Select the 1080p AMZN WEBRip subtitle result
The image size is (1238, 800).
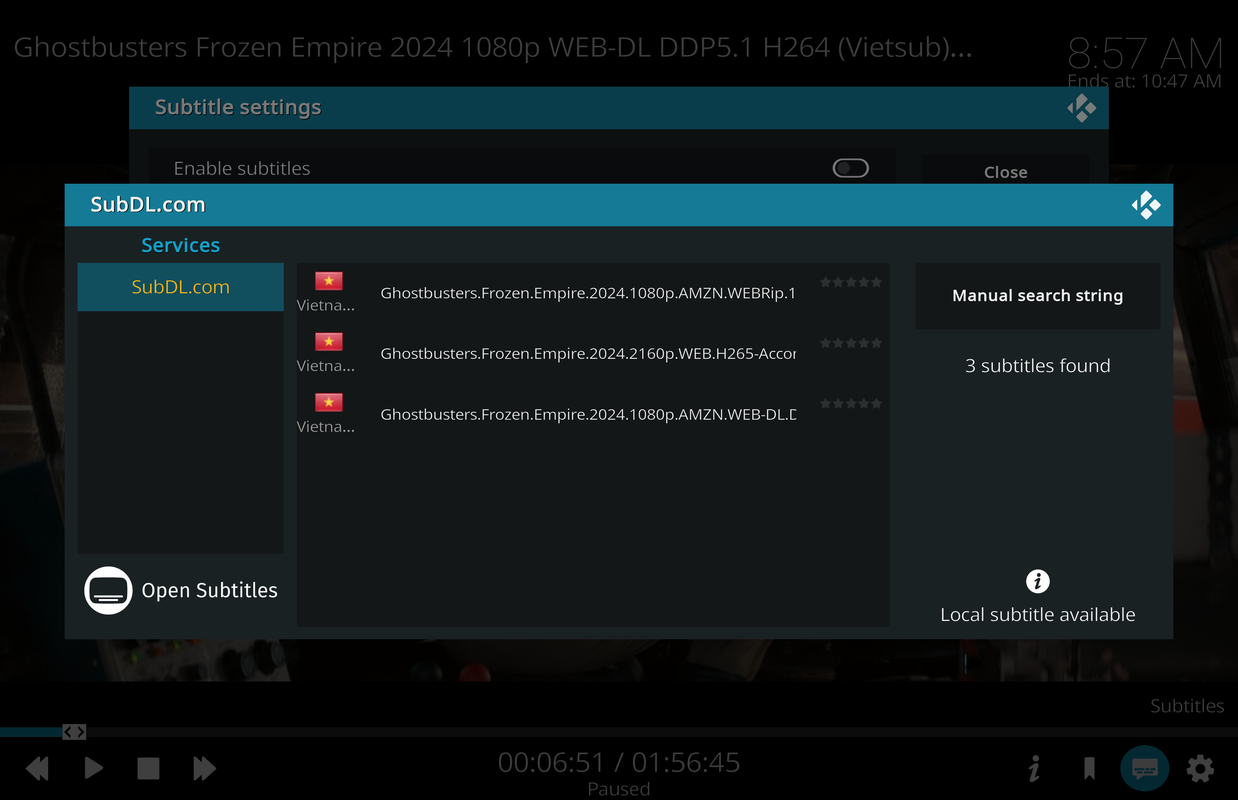click(592, 294)
